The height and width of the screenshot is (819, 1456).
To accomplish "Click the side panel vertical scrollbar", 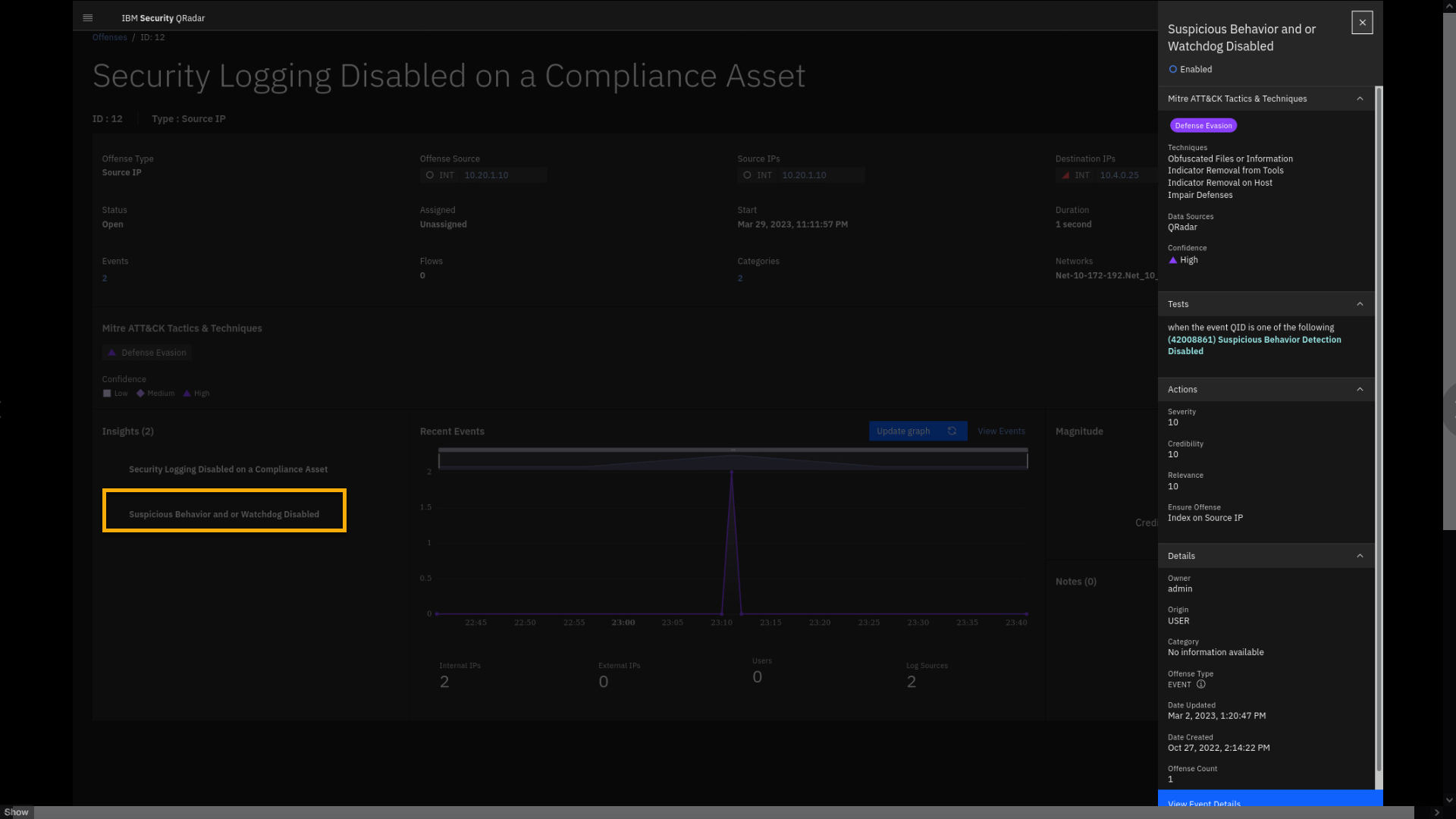I will point(1379,437).
